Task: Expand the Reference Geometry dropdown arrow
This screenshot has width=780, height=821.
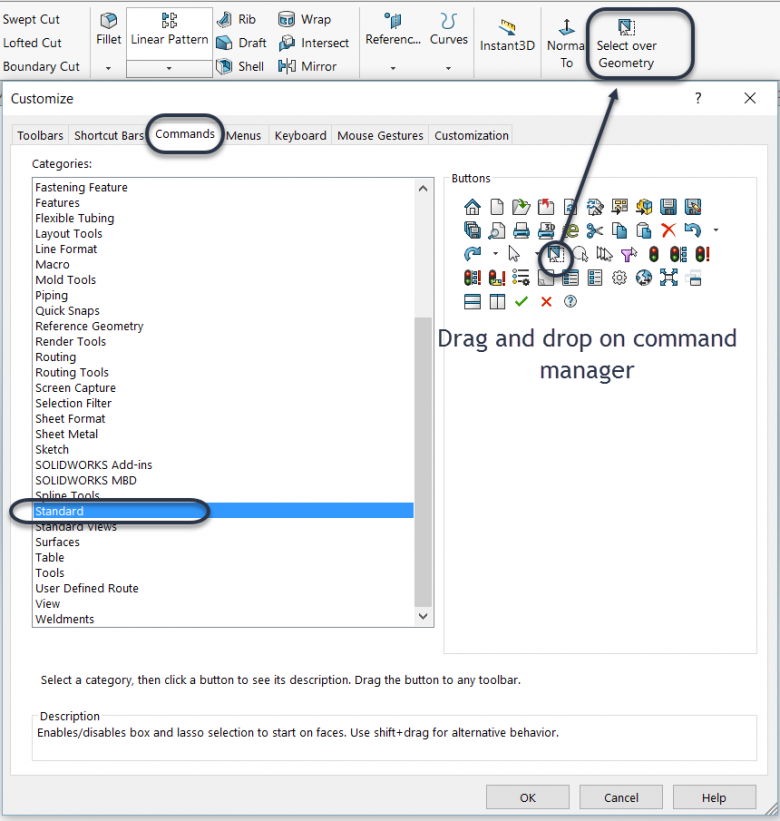Action: point(393,68)
